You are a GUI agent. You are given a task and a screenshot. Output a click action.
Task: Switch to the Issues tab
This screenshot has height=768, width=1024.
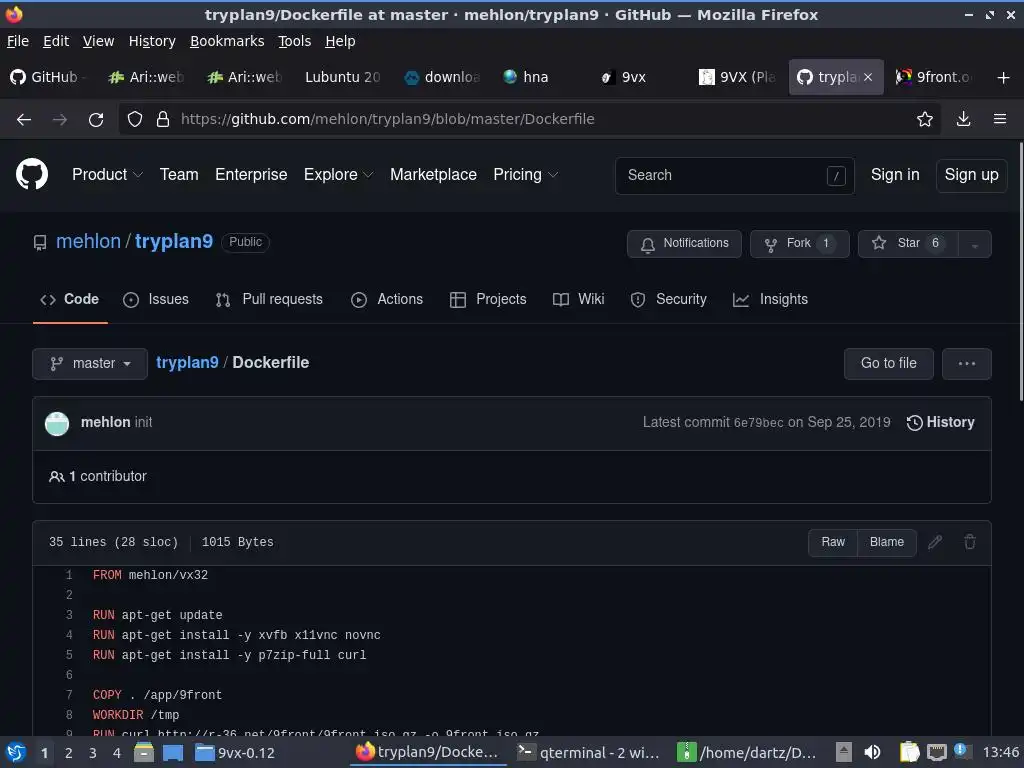click(156, 299)
